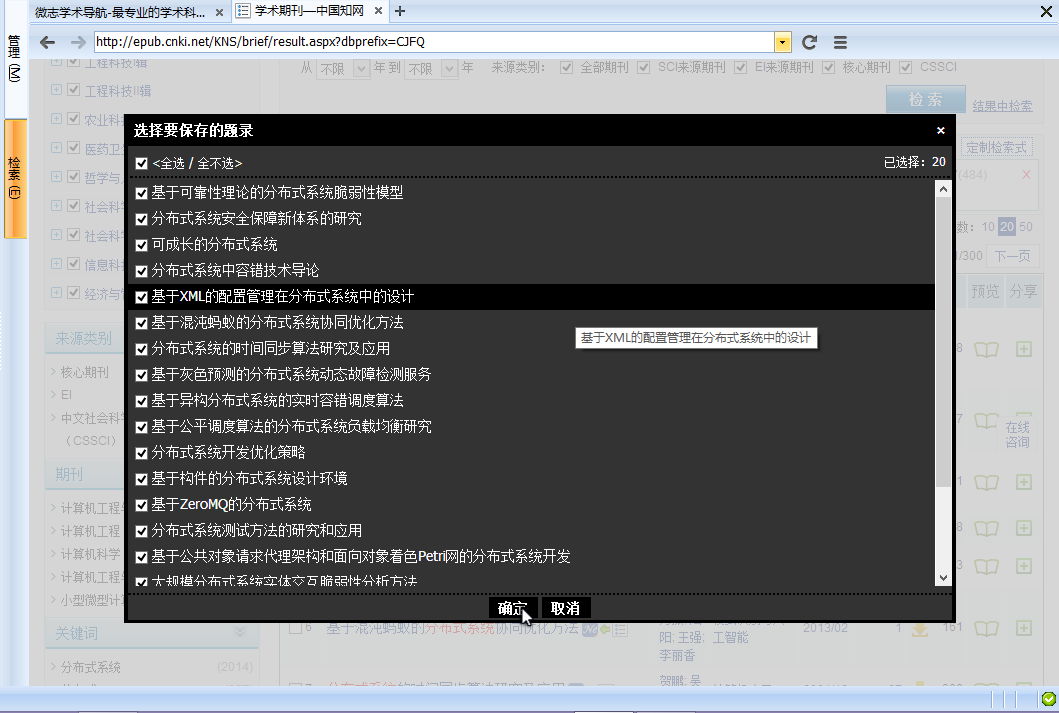The height and width of the screenshot is (713, 1059).
Task: Expand the 工程科技Ⅱ辑 tree node
Action: click(x=56, y=90)
